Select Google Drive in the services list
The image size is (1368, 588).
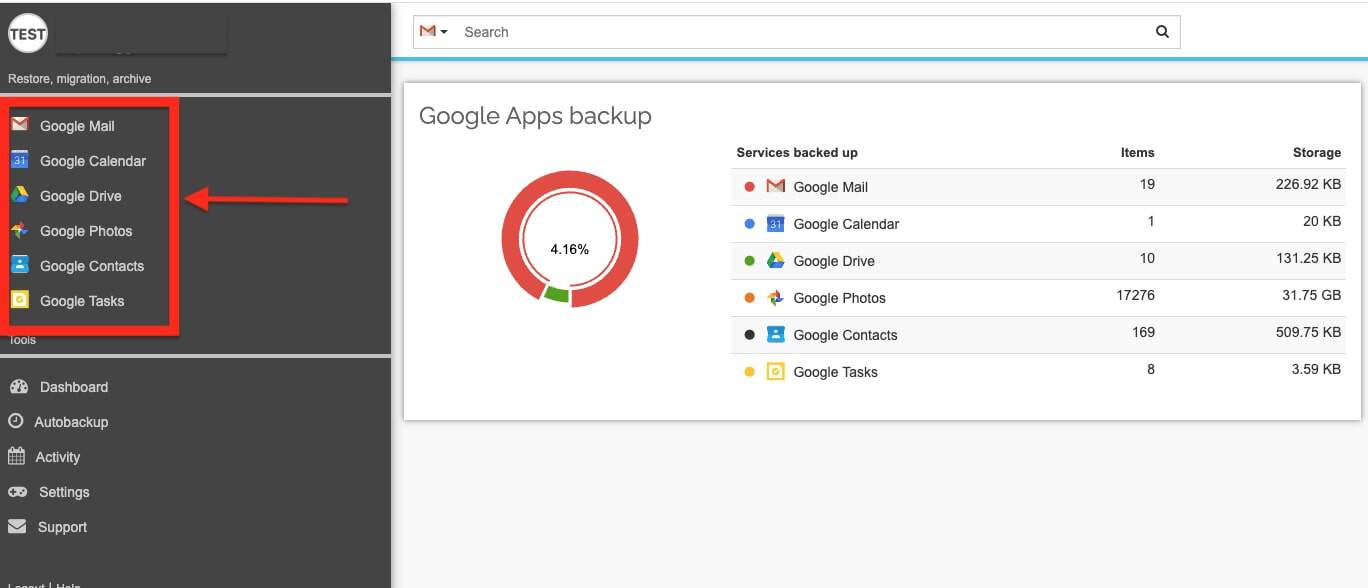tap(833, 261)
